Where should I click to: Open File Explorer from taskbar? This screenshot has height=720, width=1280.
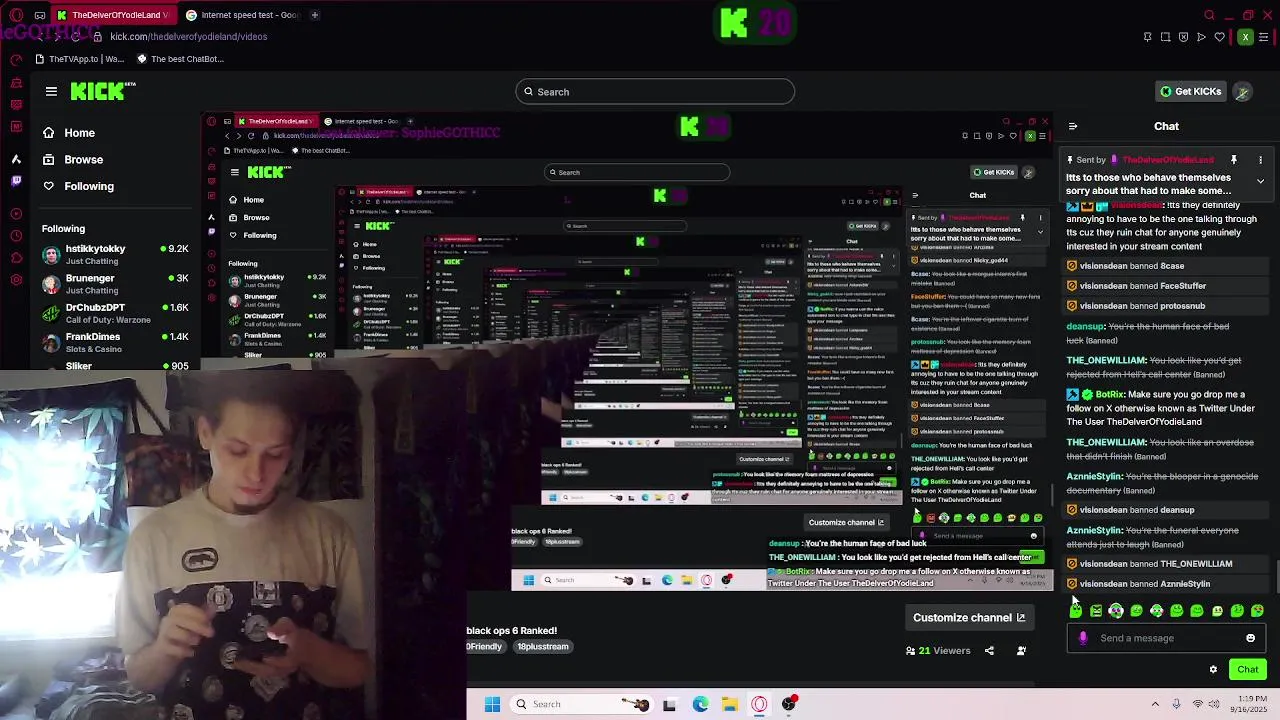point(730,705)
